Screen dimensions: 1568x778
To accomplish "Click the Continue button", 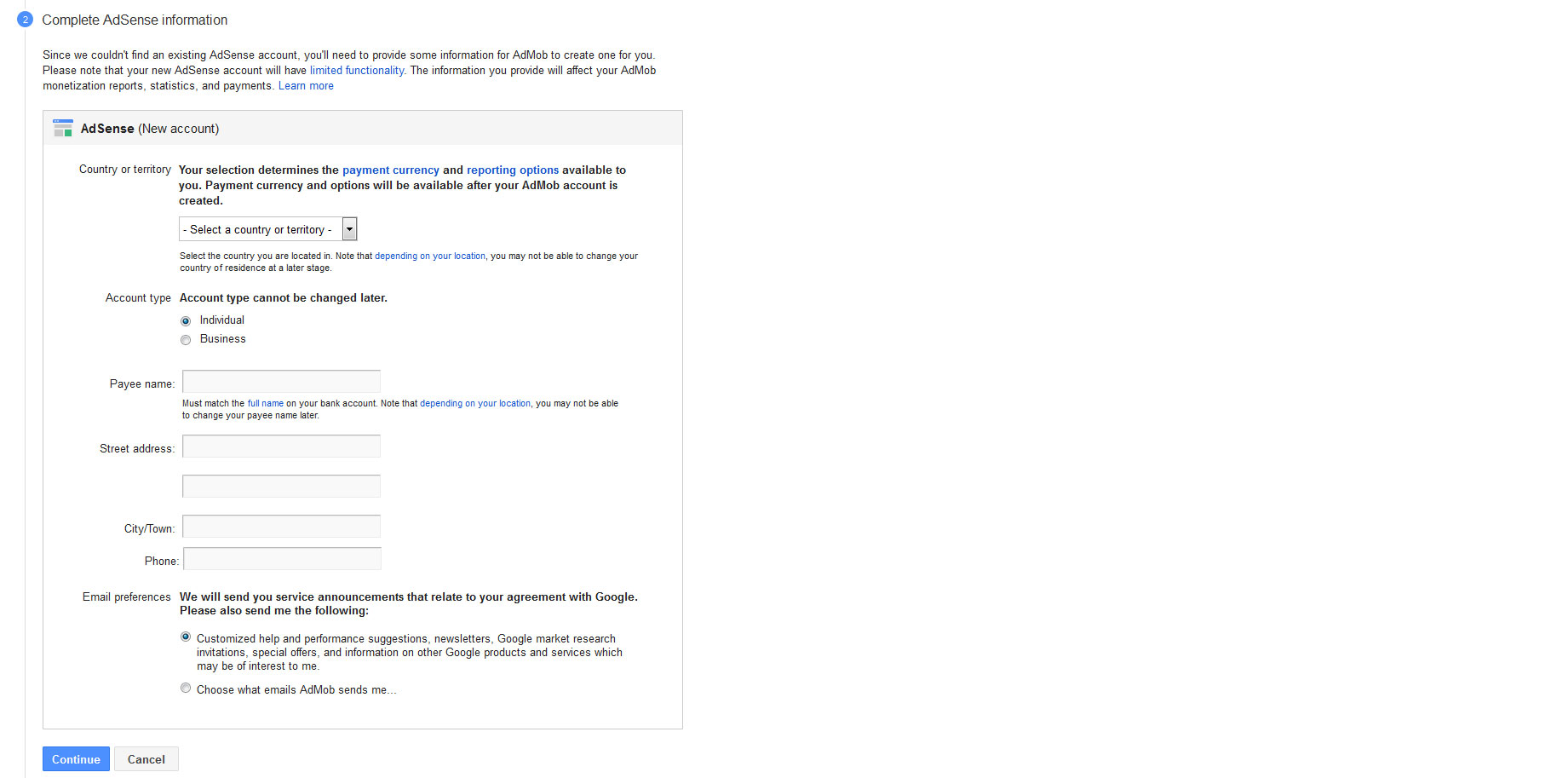I will 76,759.
